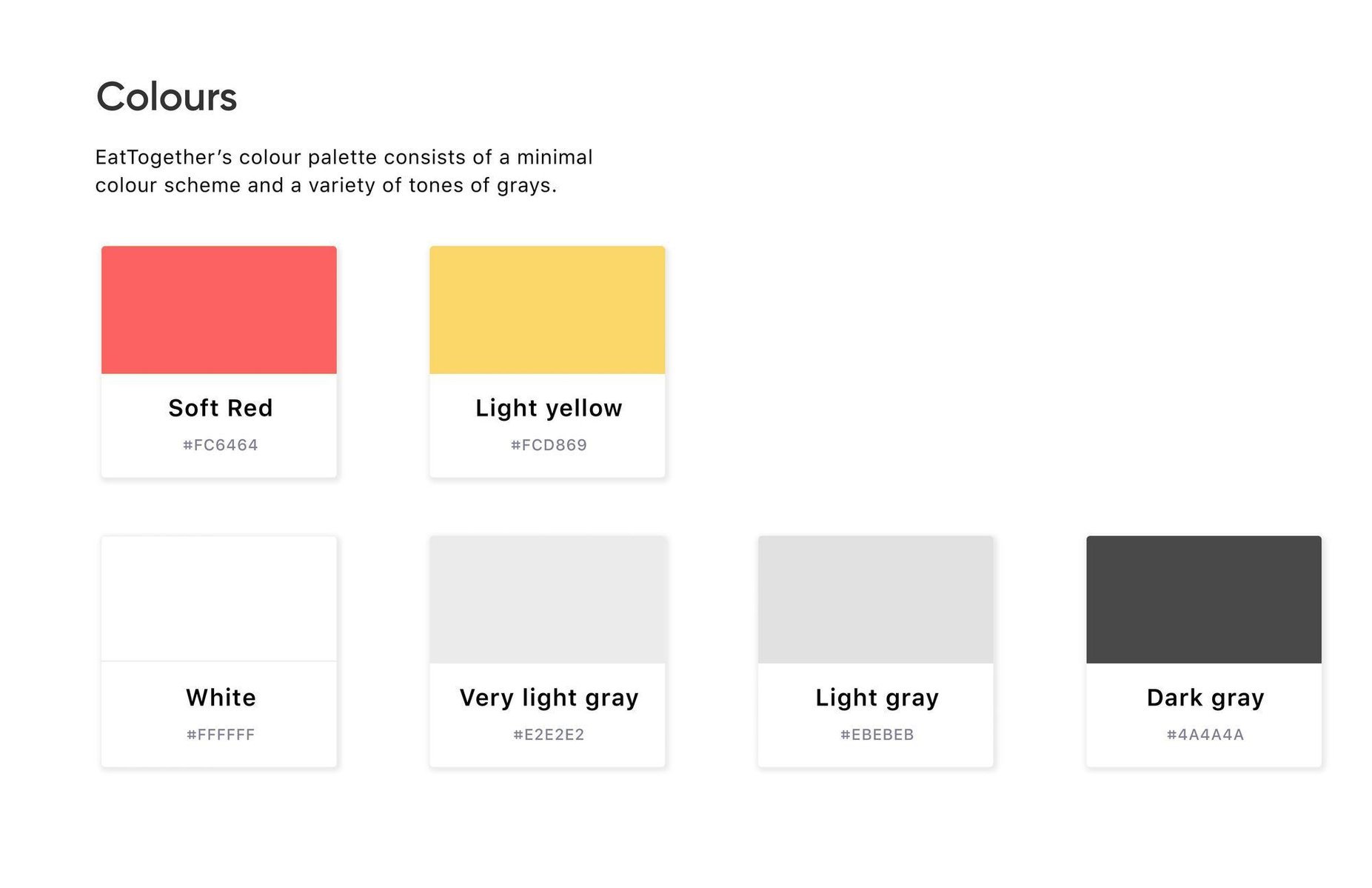
Task: Click the colour palette description paragraph
Action: (344, 171)
